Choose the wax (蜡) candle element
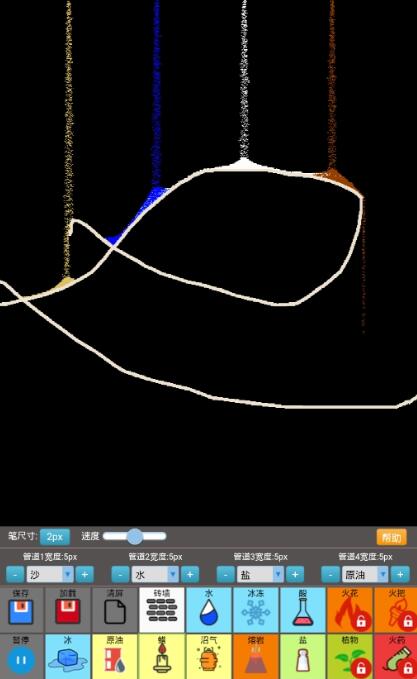This screenshot has width=417, height=679. click(x=162, y=656)
